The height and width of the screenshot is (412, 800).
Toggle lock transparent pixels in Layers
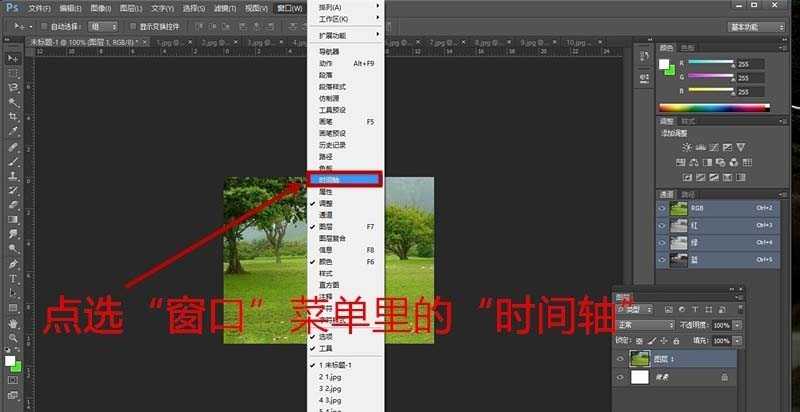639,340
